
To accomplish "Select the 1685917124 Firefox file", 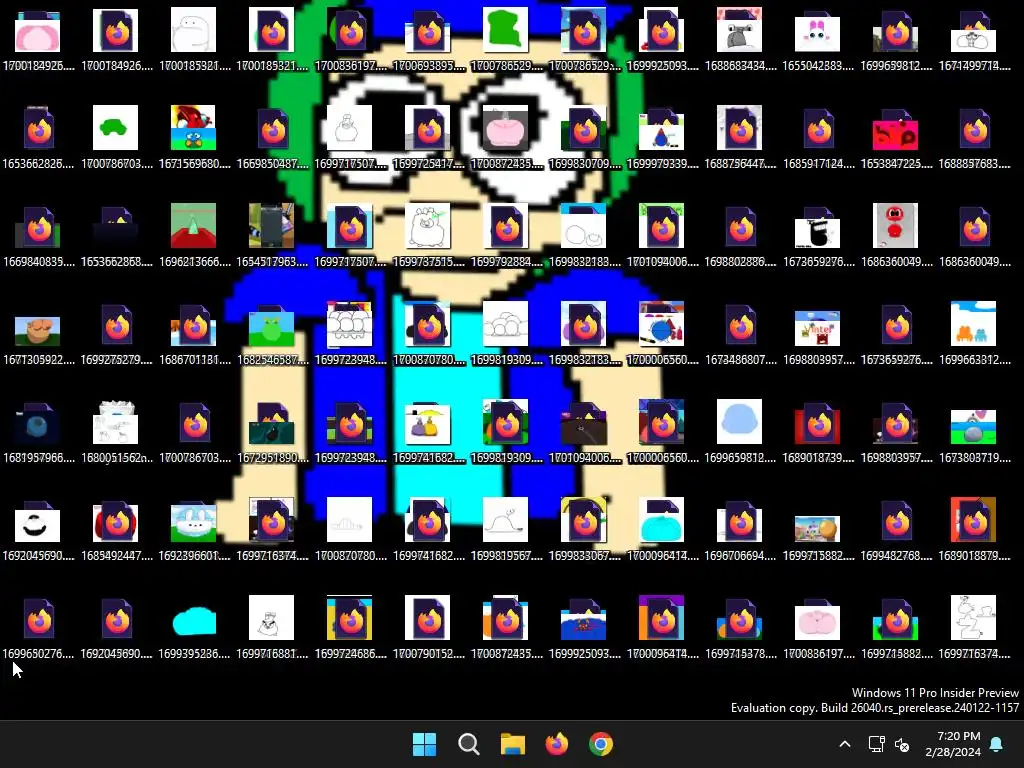I will [818, 128].
